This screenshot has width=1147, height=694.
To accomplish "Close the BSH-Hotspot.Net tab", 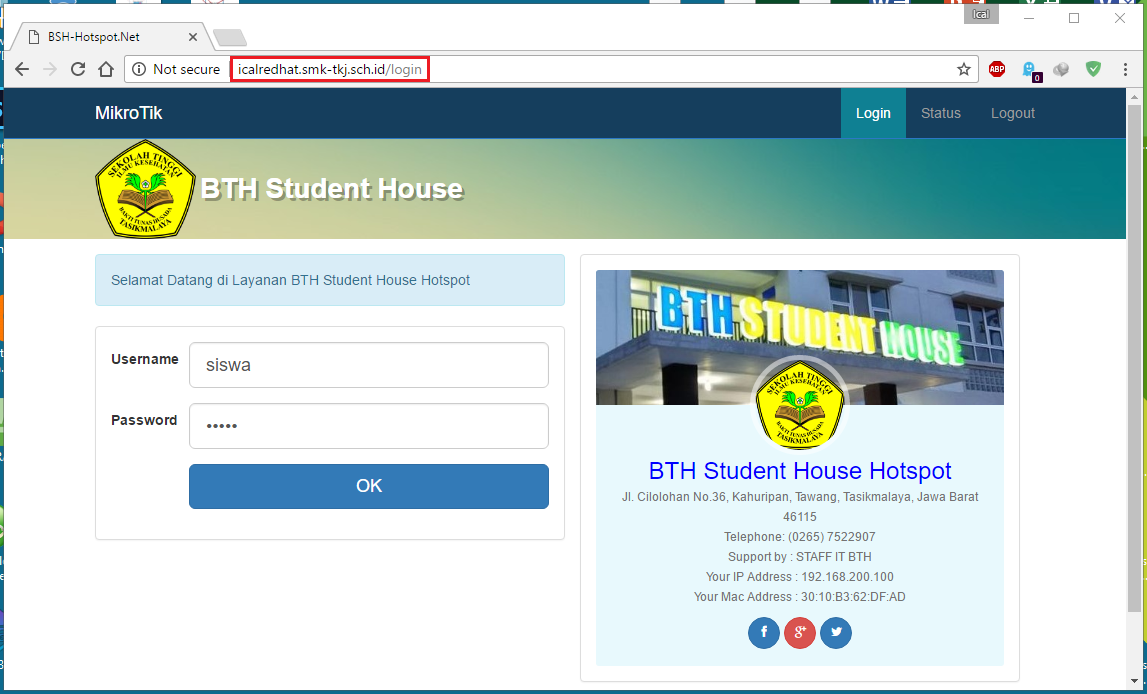I will point(193,37).
